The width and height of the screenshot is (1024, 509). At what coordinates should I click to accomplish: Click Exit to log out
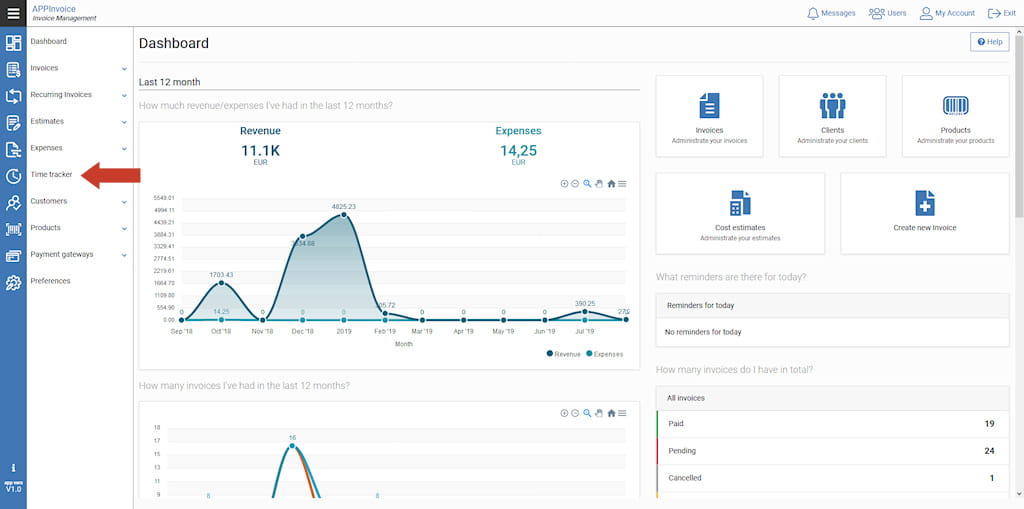pos(1002,13)
